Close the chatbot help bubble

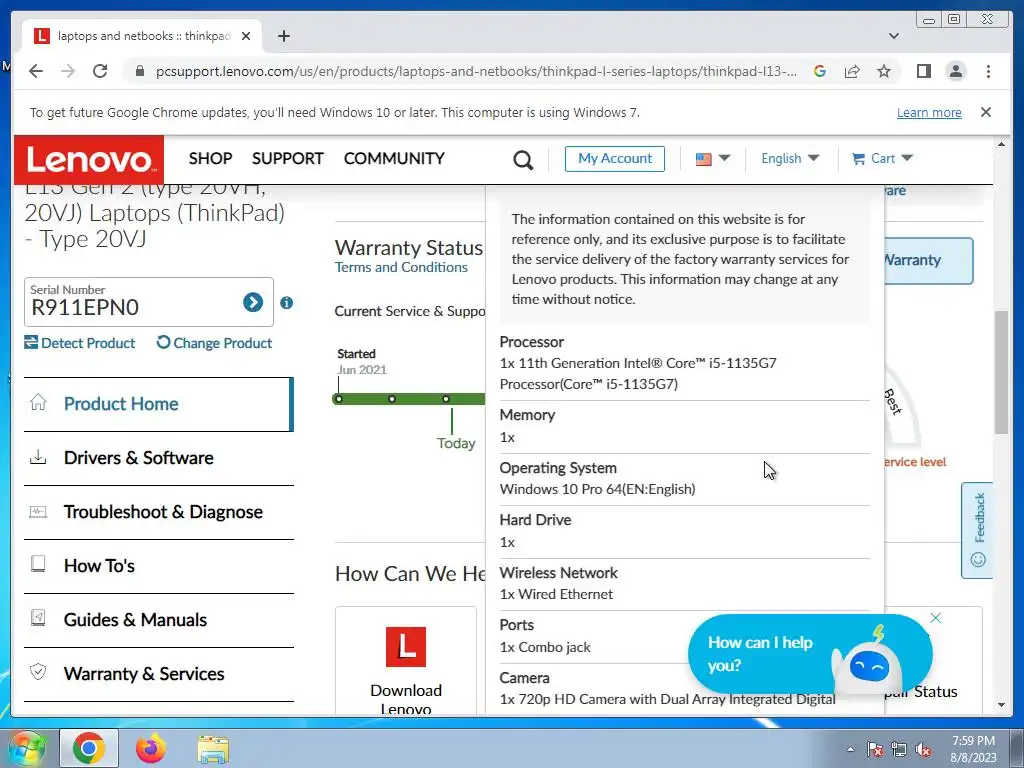[935, 618]
